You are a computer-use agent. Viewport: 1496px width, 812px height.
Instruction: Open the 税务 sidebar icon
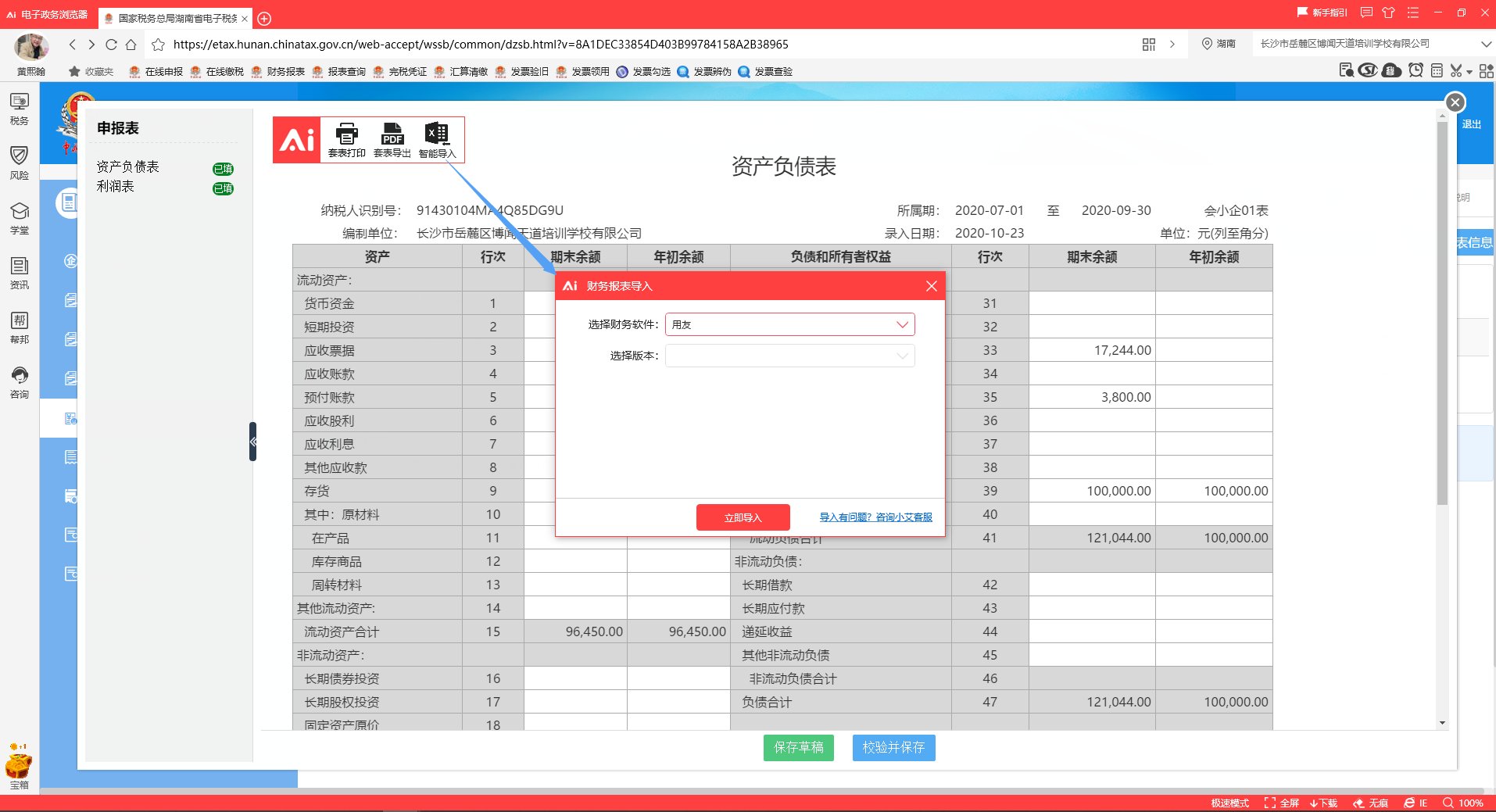[x=20, y=109]
